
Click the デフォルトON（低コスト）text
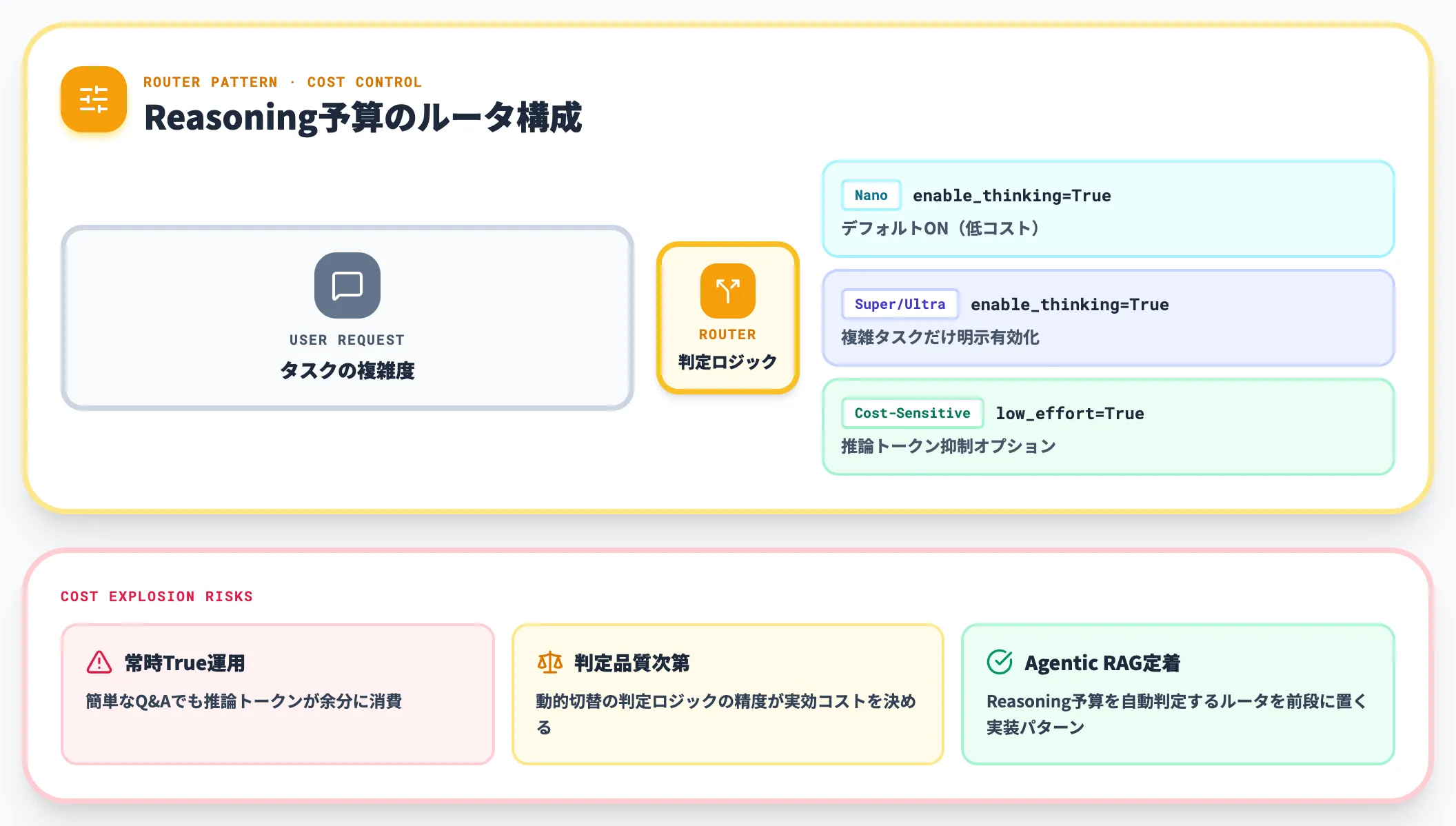(940, 228)
